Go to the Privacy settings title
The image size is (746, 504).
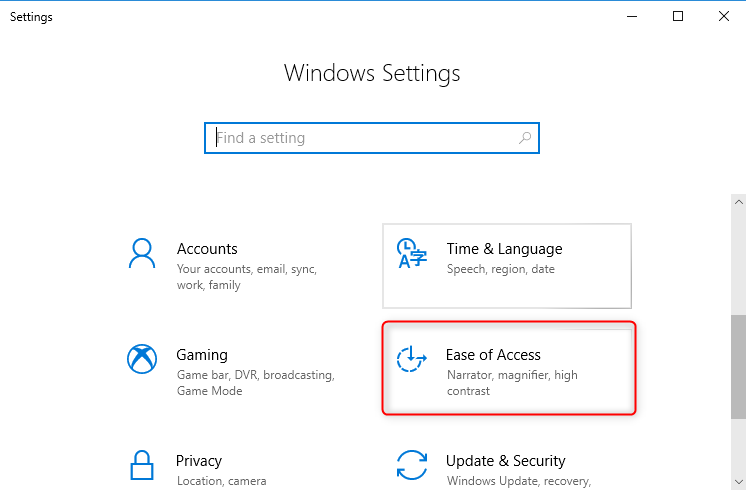coord(199,461)
